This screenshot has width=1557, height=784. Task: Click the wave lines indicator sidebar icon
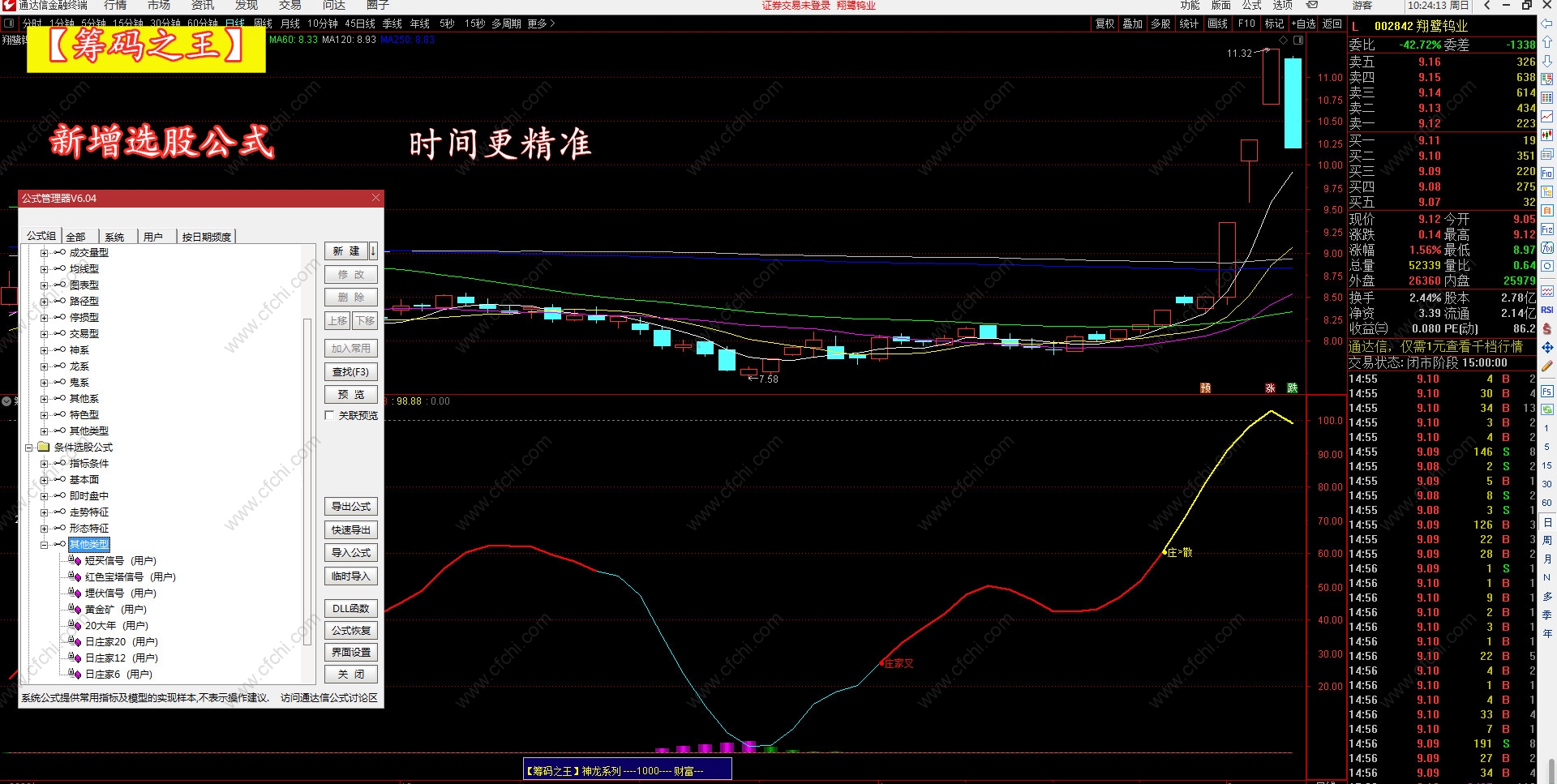[1547, 291]
